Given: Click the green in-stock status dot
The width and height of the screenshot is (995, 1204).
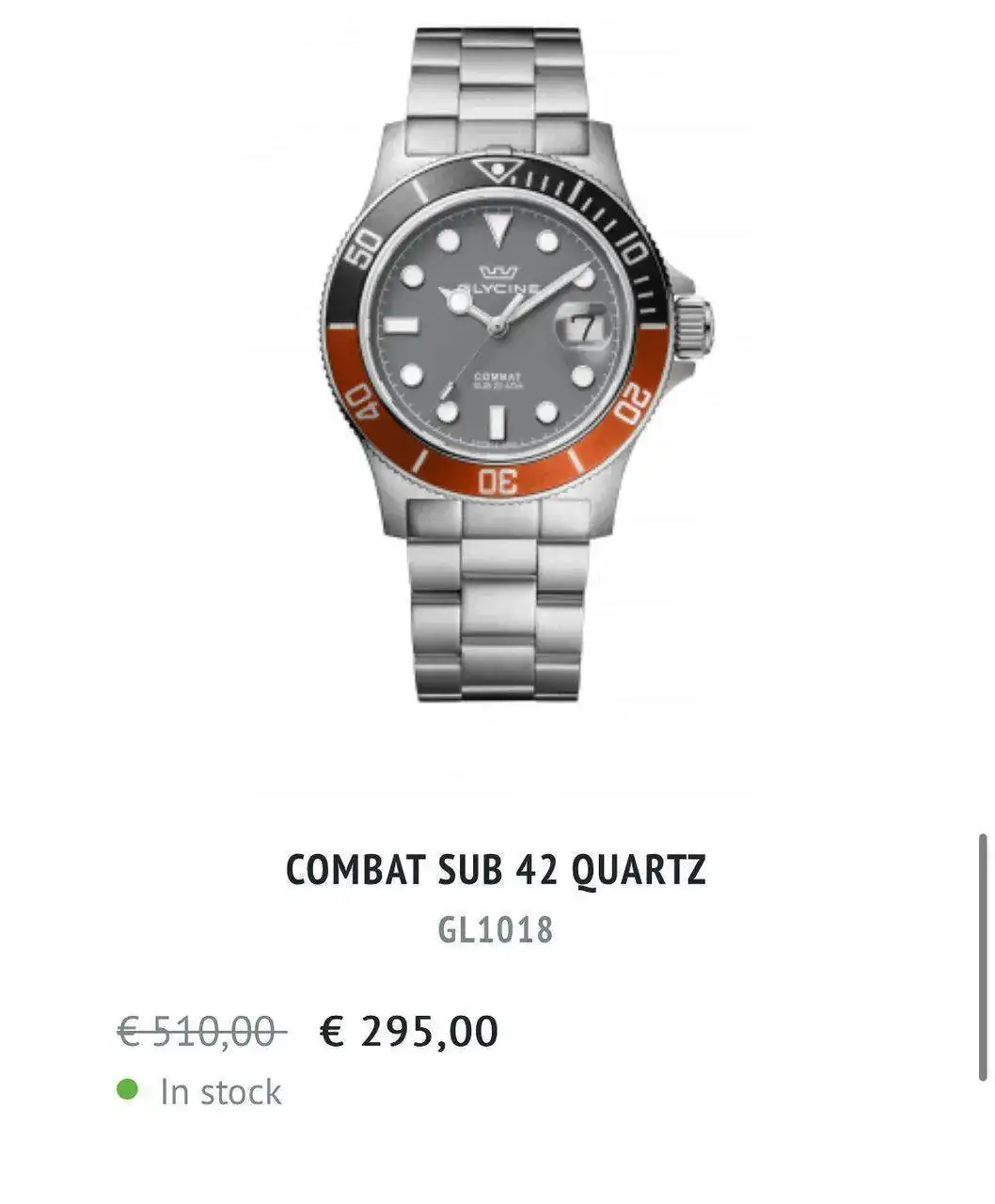Looking at the screenshot, I should coord(127,1090).
